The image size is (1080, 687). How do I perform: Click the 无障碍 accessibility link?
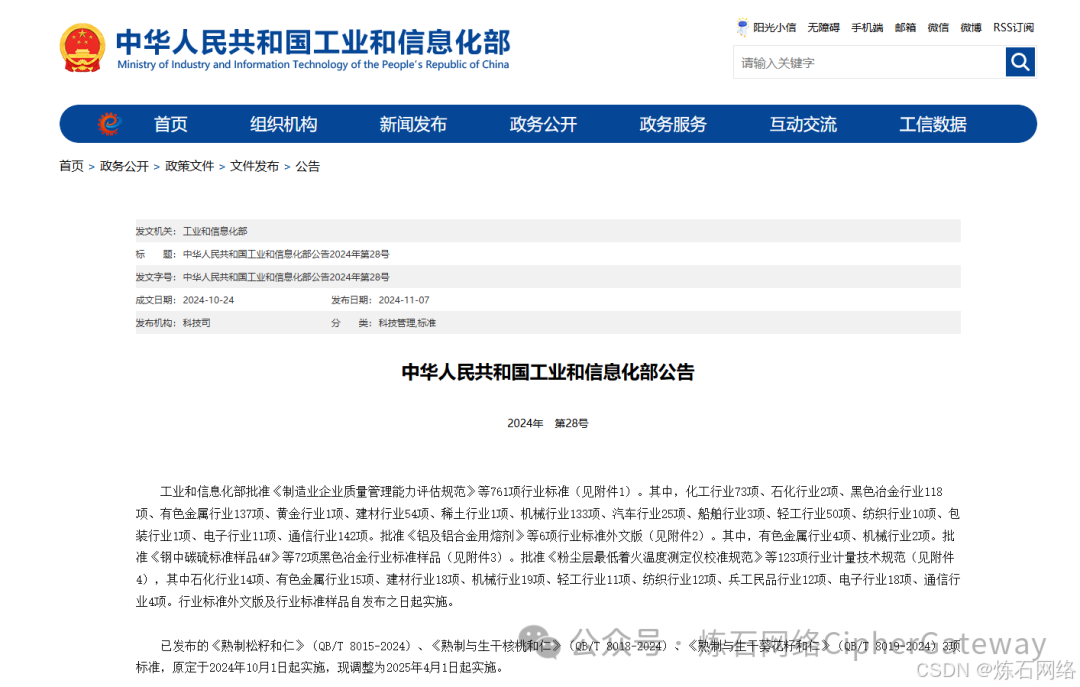[824, 28]
